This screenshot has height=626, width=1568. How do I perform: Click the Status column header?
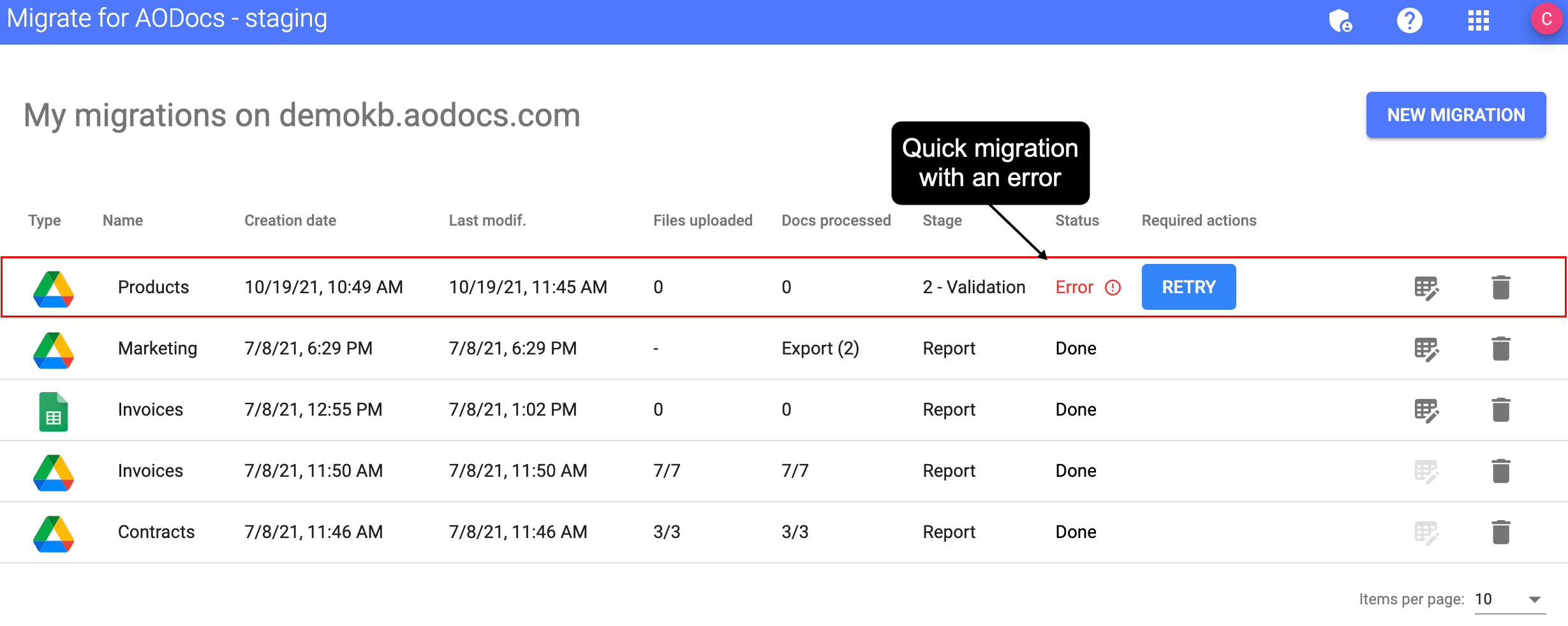[1077, 221]
